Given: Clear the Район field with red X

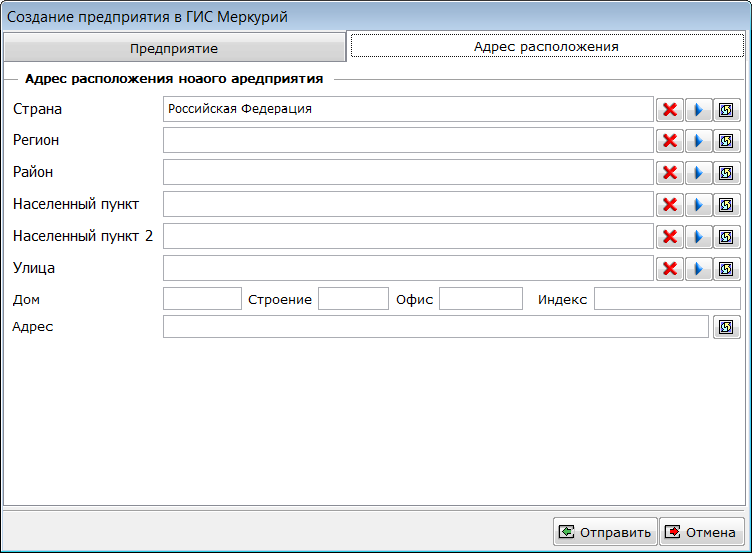Looking at the screenshot, I should pyautogui.click(x=670, y=173).
